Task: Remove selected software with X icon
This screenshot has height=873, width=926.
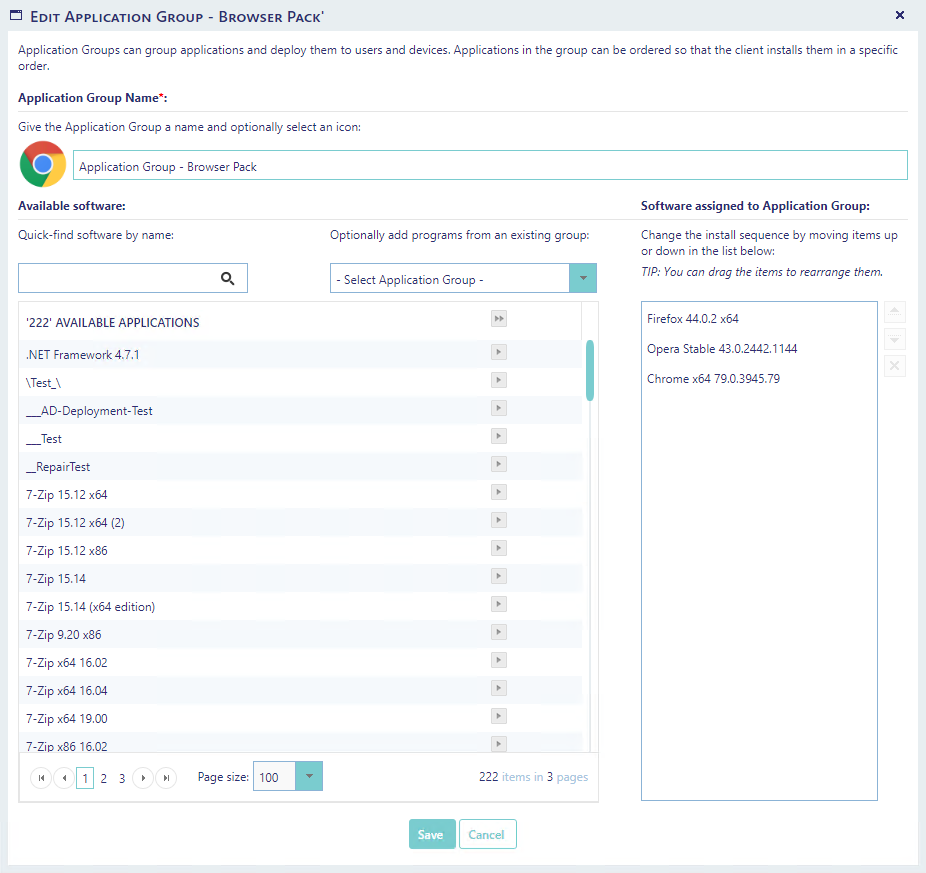Action: coord(895,366)
